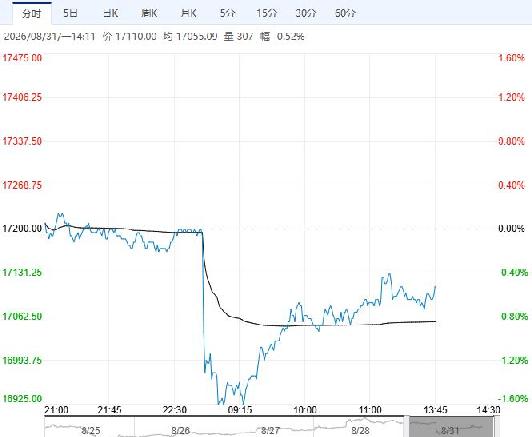Click the blue price line's lowest dip

point(220,403)
